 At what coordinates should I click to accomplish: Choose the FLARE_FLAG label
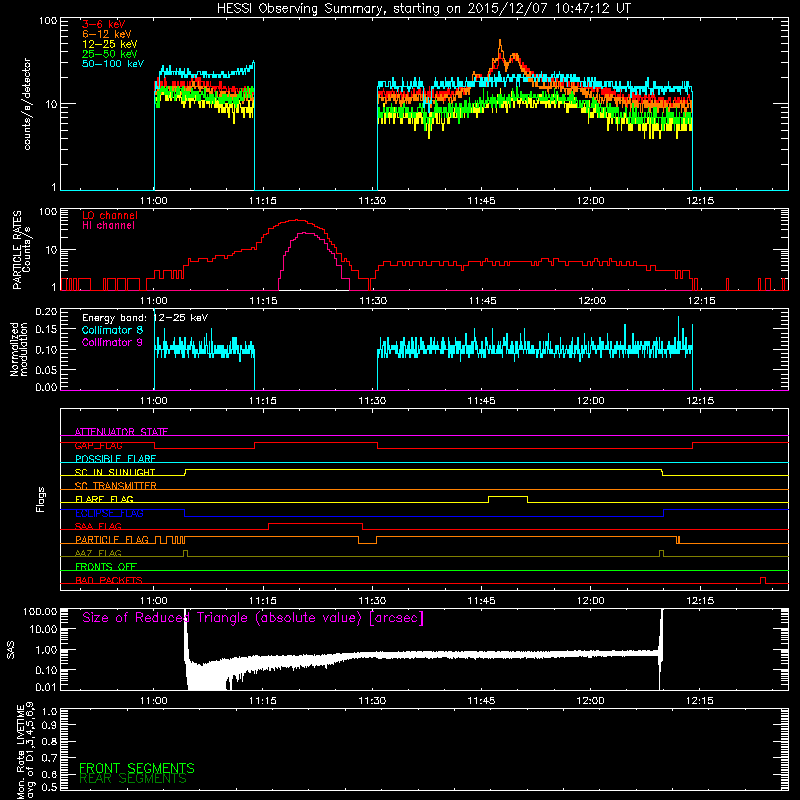(104, 499)
